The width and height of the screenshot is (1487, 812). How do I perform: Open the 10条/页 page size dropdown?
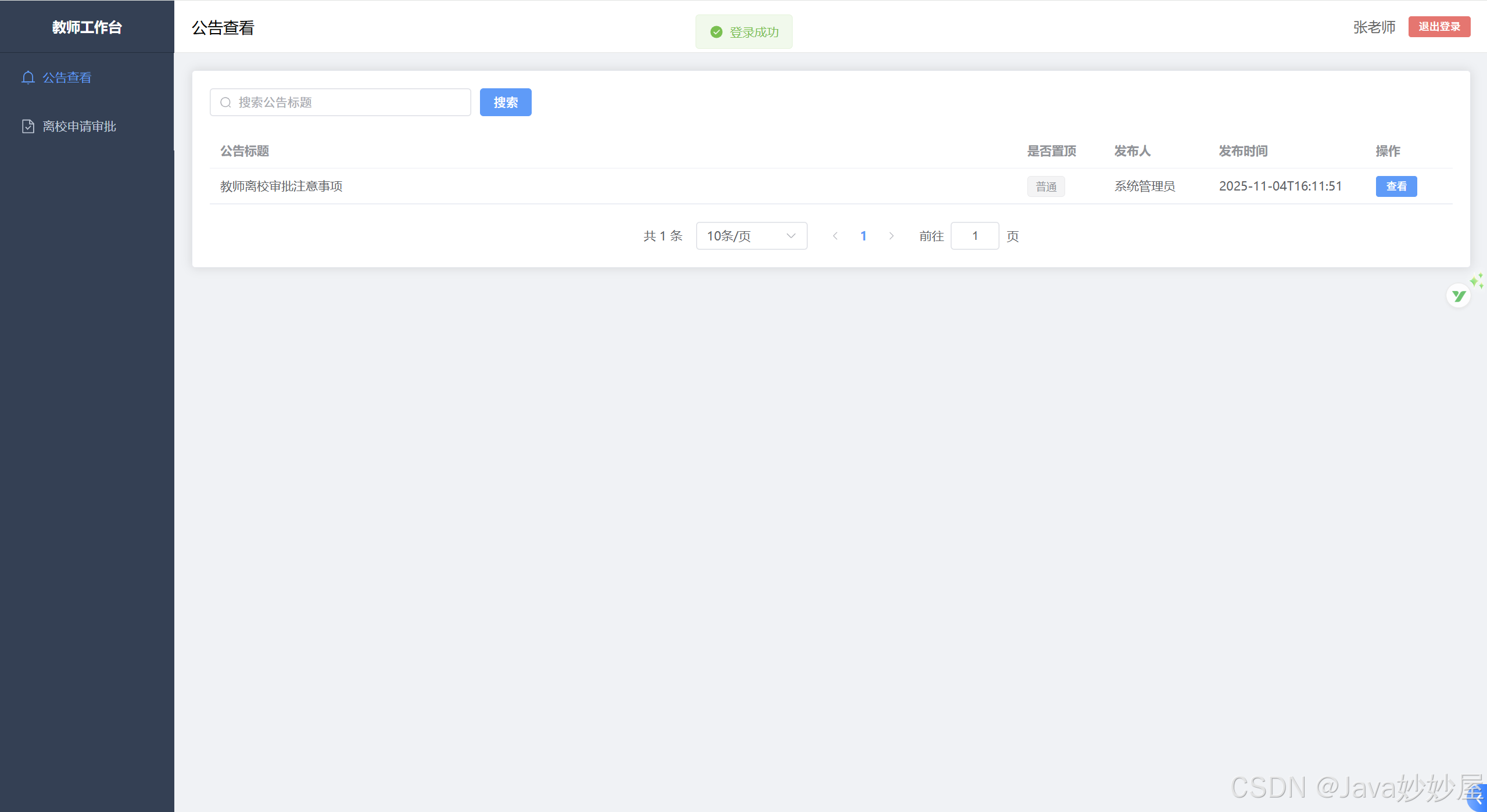point(751,236)
